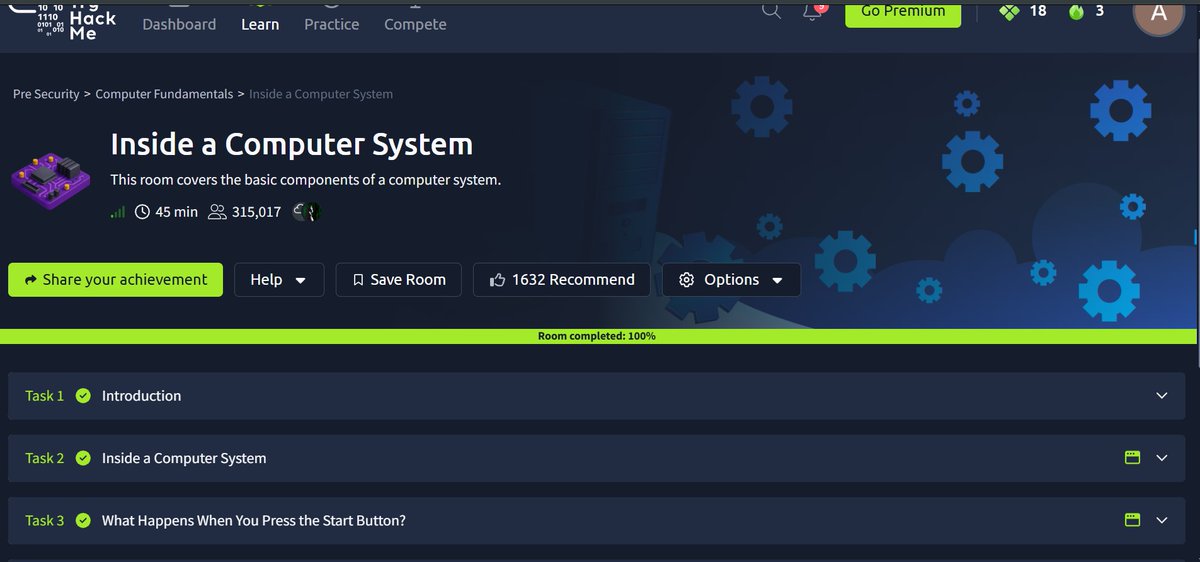The image size is (1200, 562).
Task: Click the 45 min clock icon
Action: tap(142, 212)
